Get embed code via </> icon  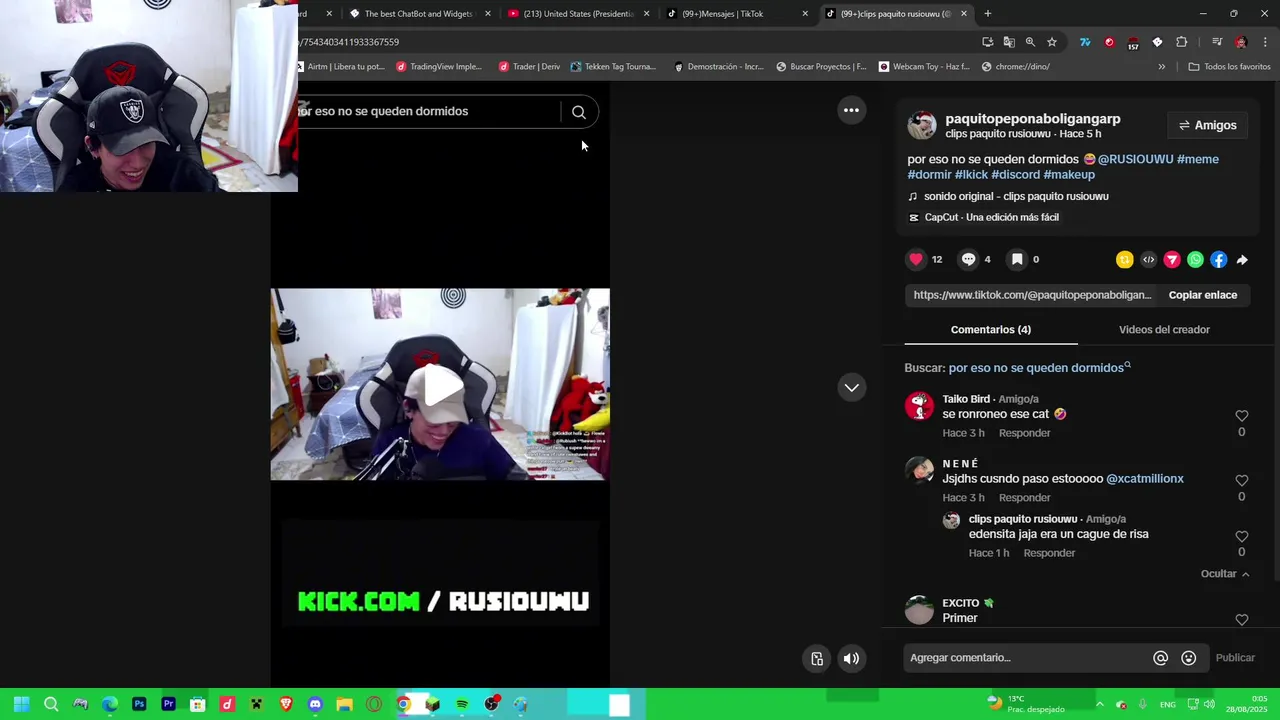[x=1148, y=260]
